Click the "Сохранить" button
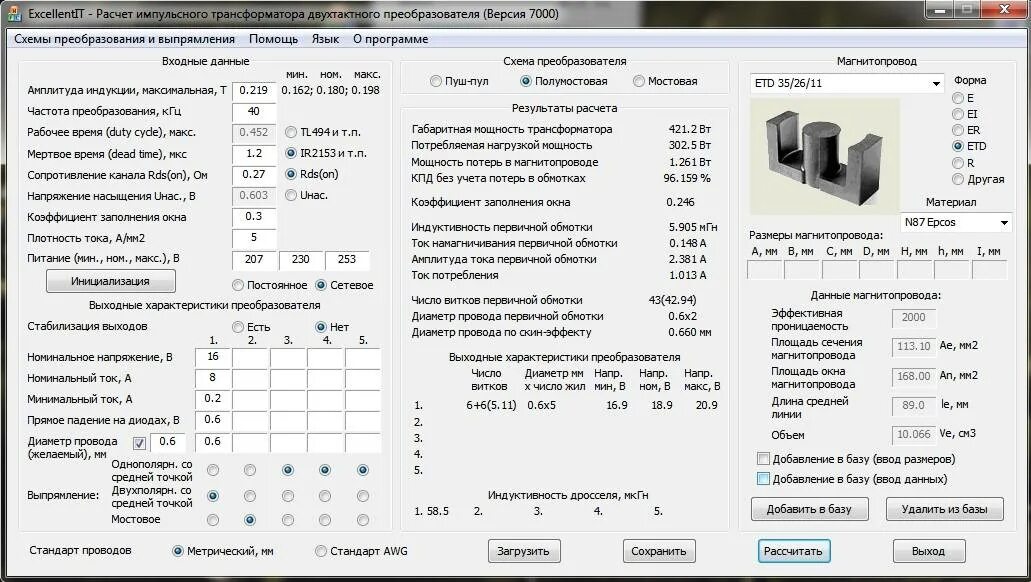Image resolution: width=1031 pixels, height=582 pixels. click(x=660, y=551)
